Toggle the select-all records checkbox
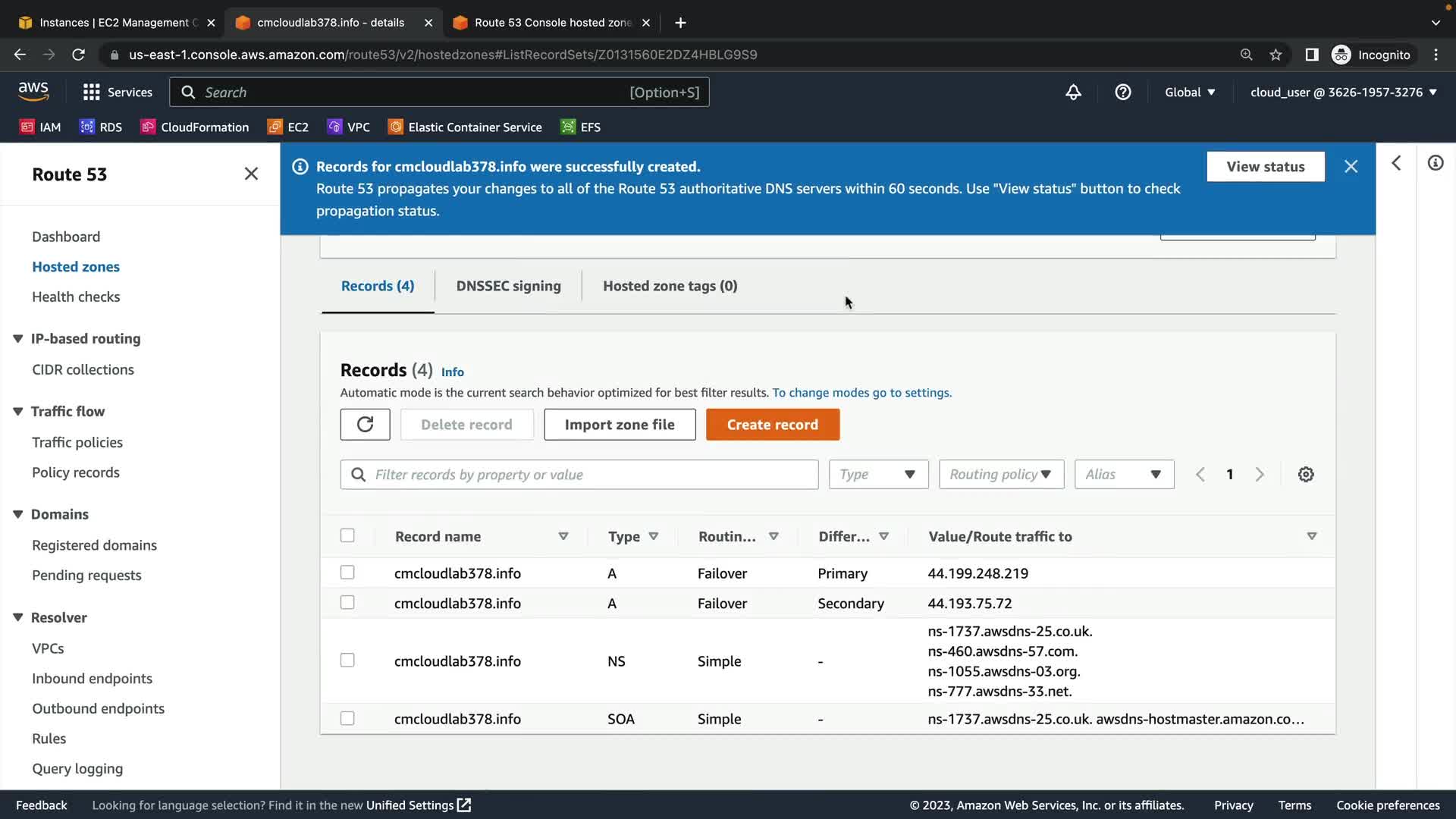The width and height of the screenshot is (1456, 819). click(347, 535)
